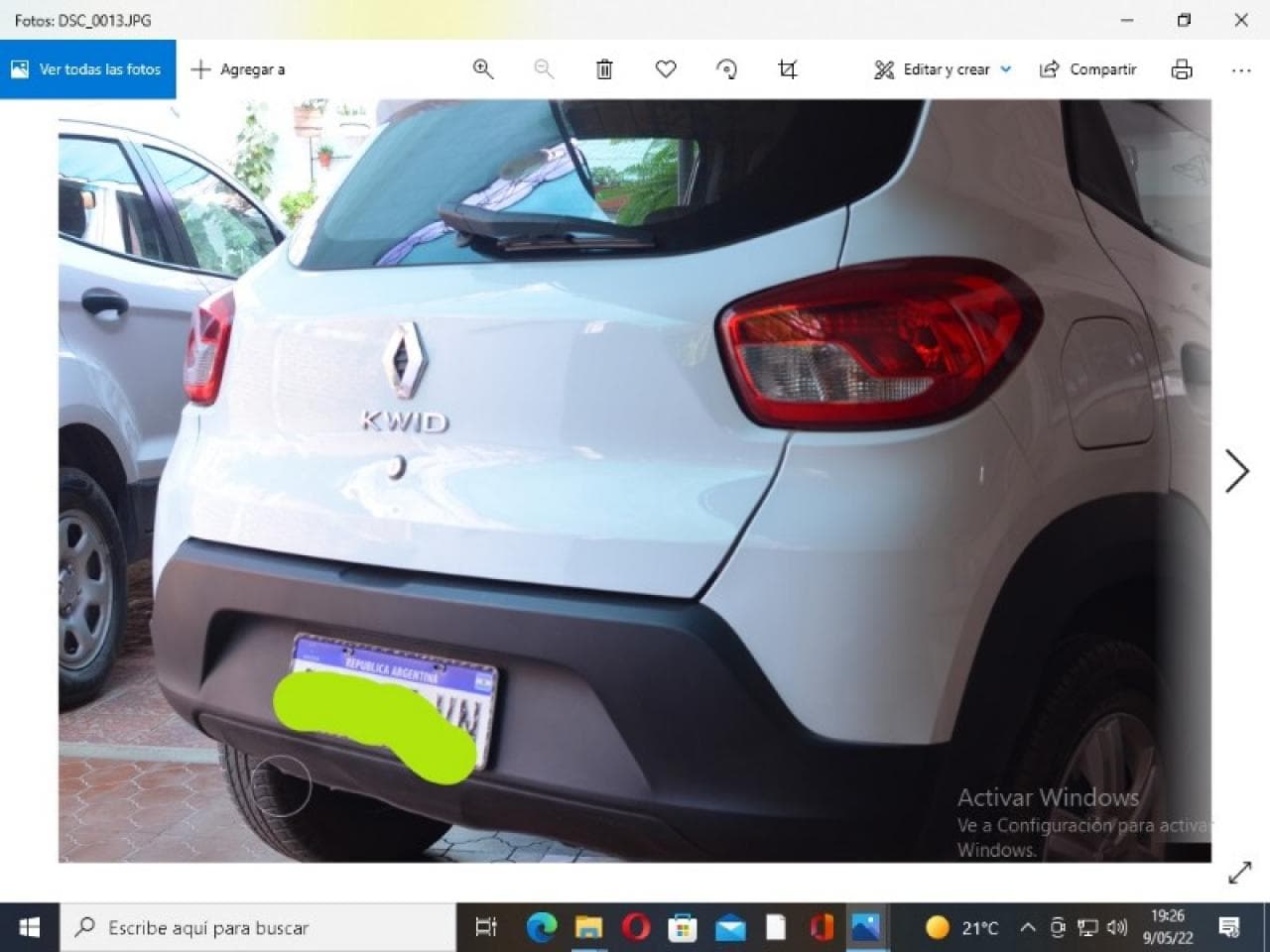Open the volume speaker control
Viewport: 1270px width, 952px height.
click(x=1117, y=928)
